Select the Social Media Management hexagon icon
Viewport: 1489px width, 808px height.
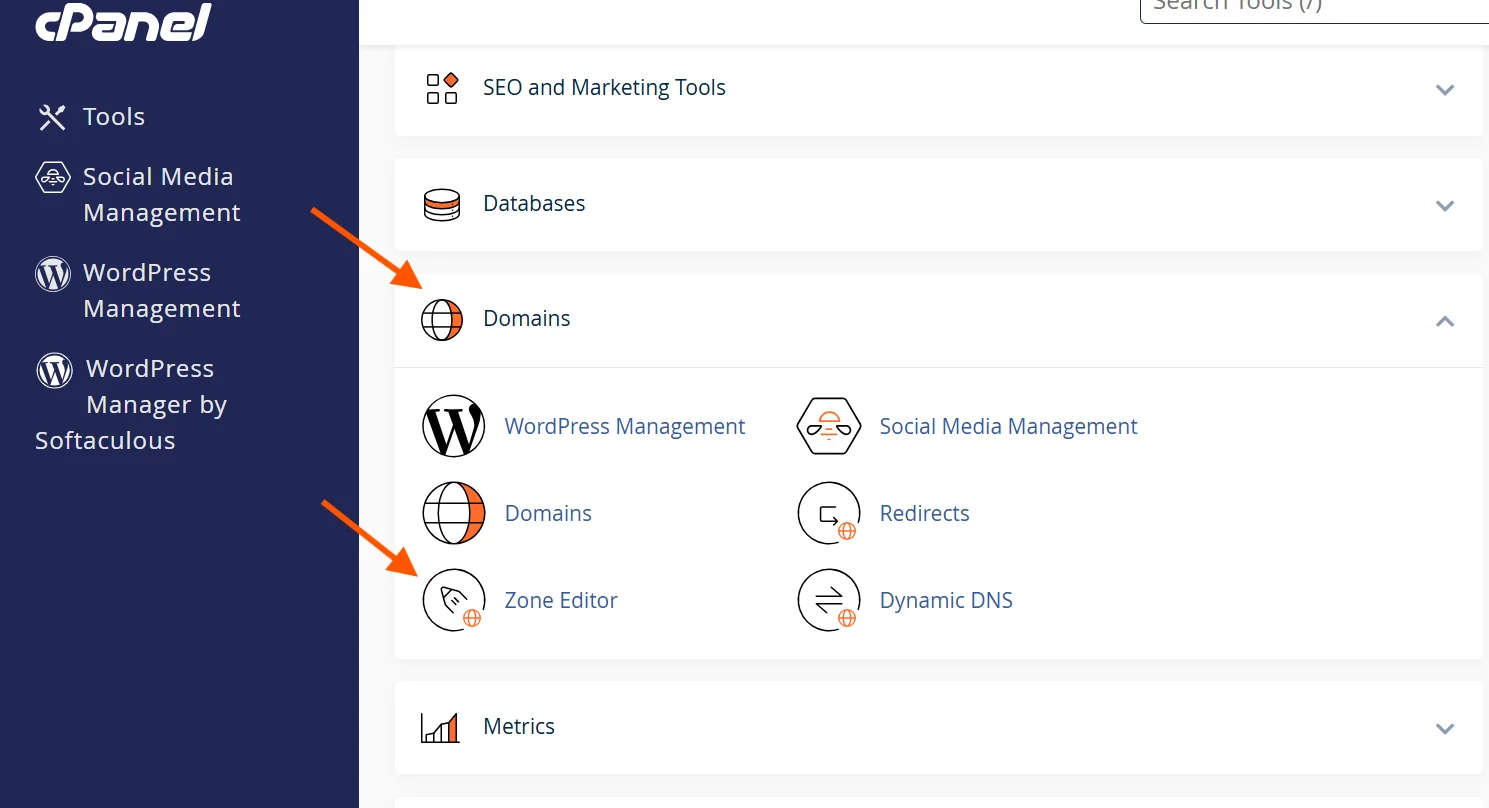[x=829, y=426]
